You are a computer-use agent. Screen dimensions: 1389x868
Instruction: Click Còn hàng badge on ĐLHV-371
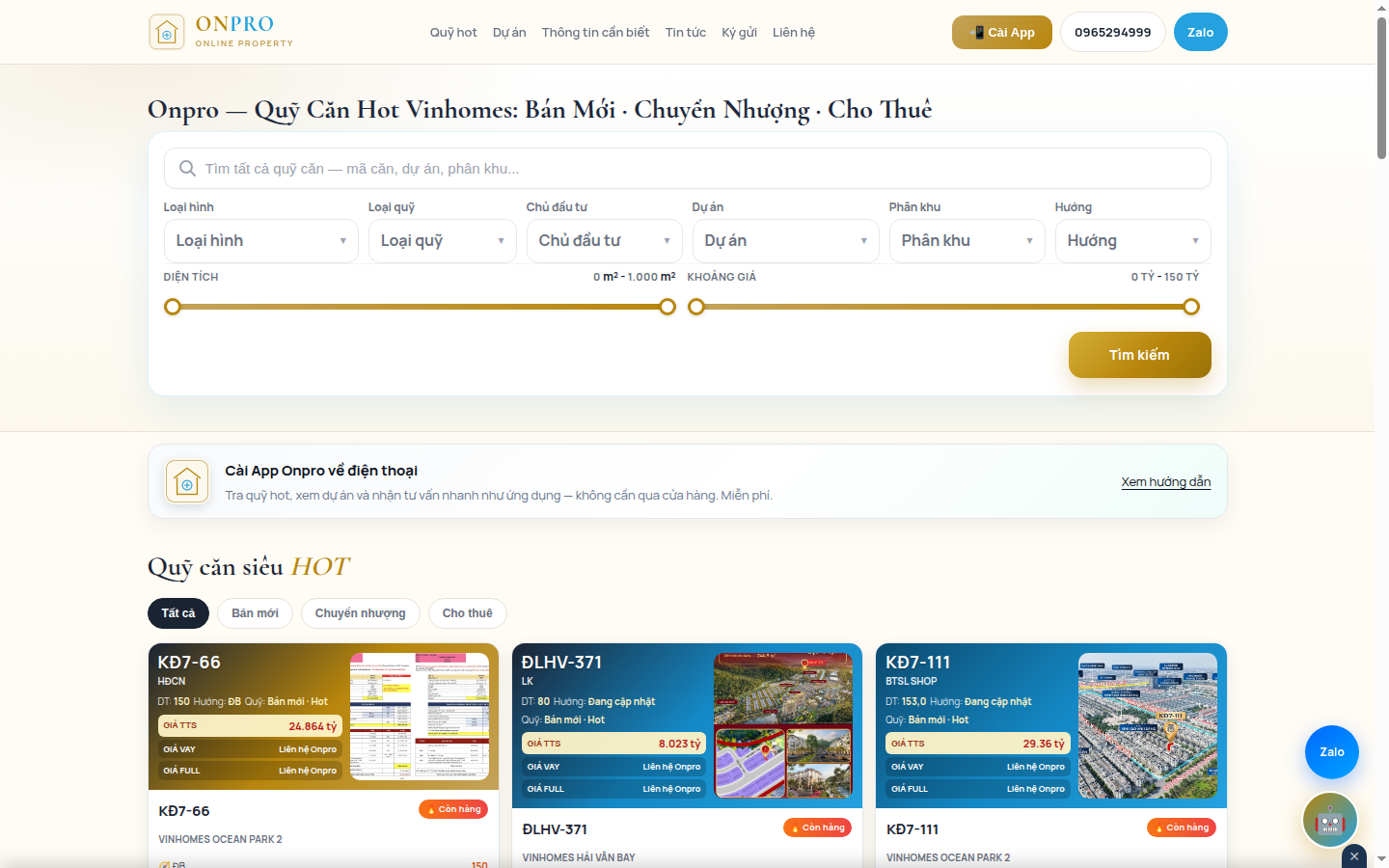click(817, 827)
